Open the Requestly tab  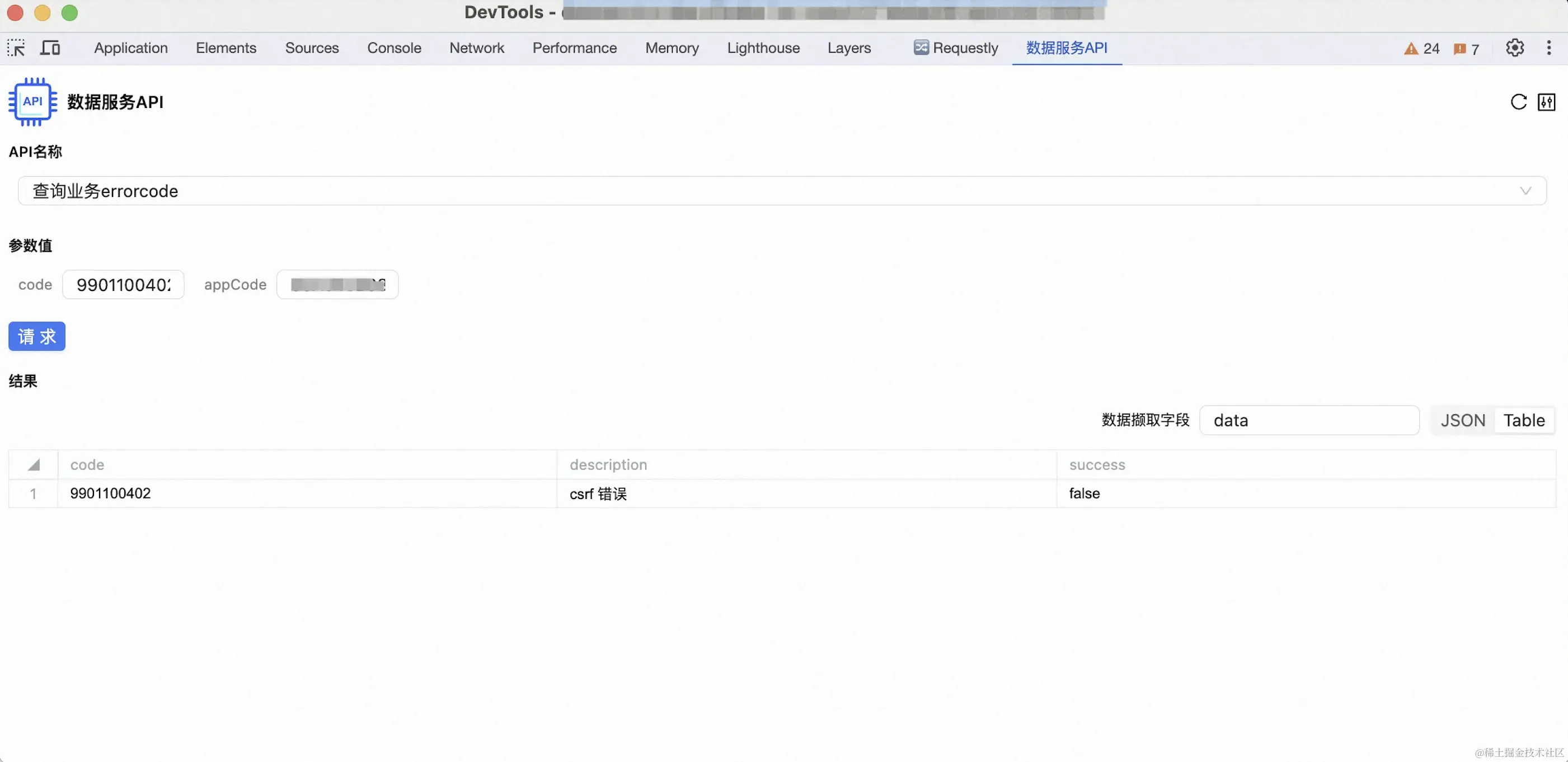coord(956,48)
